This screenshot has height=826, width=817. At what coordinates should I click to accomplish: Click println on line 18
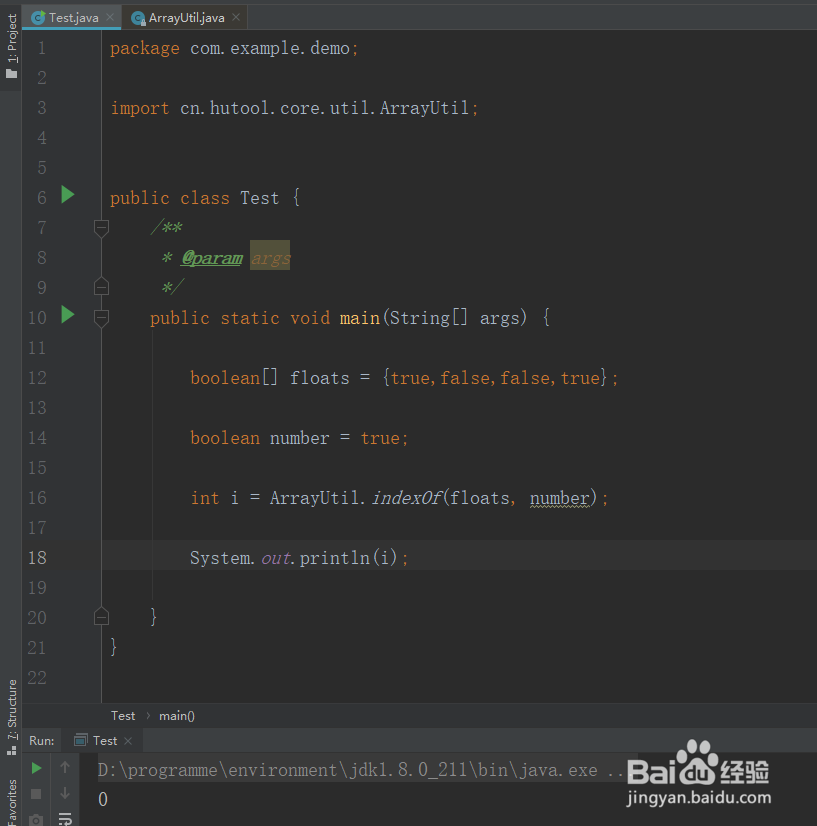[334, 558]
